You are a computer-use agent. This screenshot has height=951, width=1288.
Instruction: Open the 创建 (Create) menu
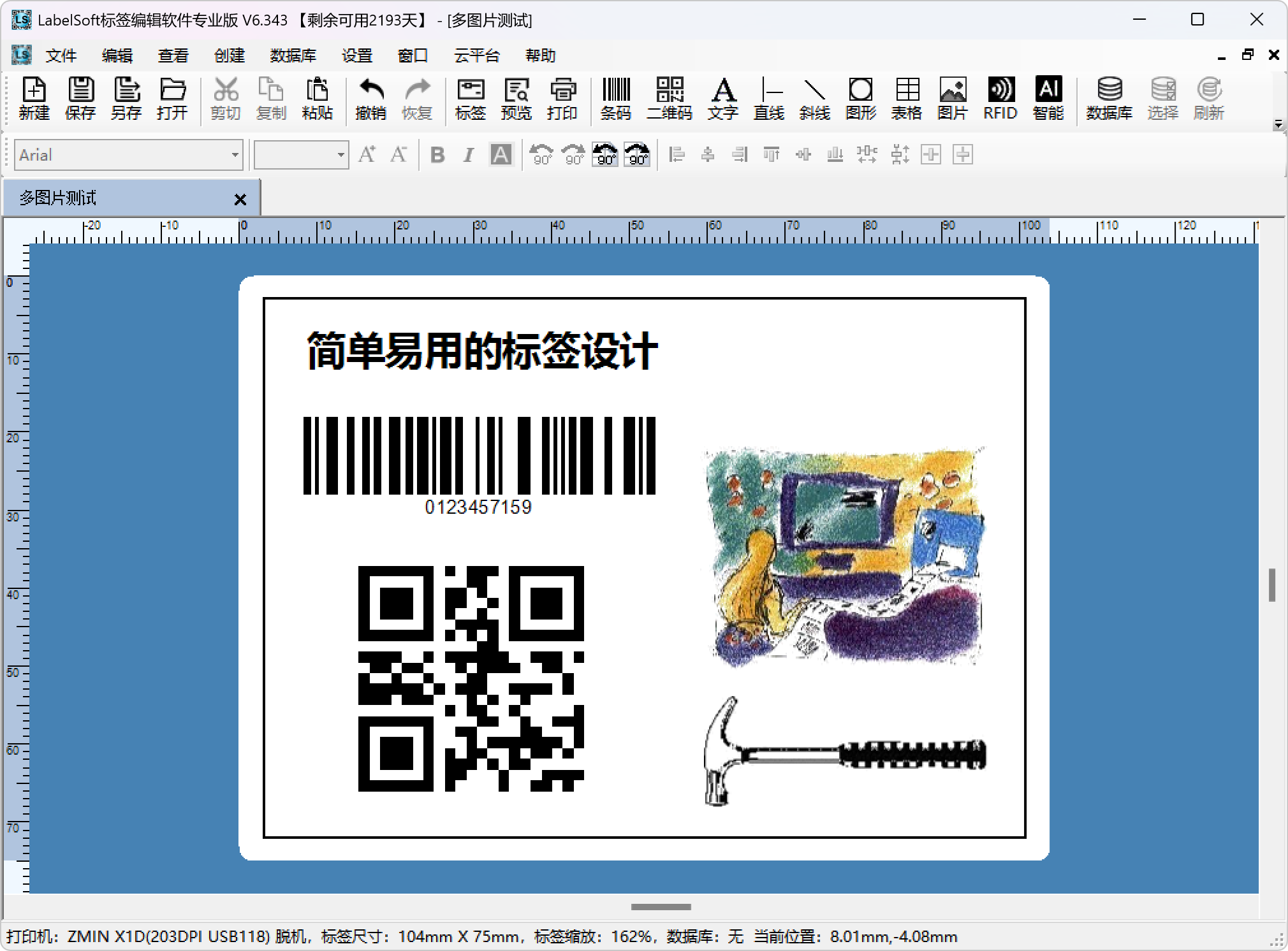230,56
